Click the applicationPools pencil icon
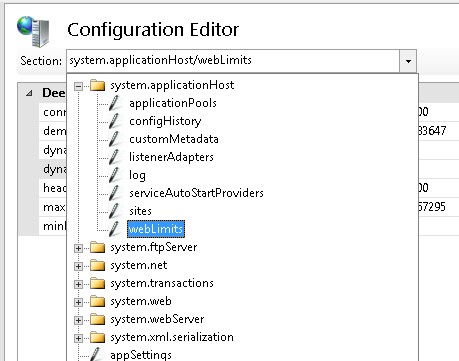The height and width of the screenshot is (361, 459). [115, 103]
